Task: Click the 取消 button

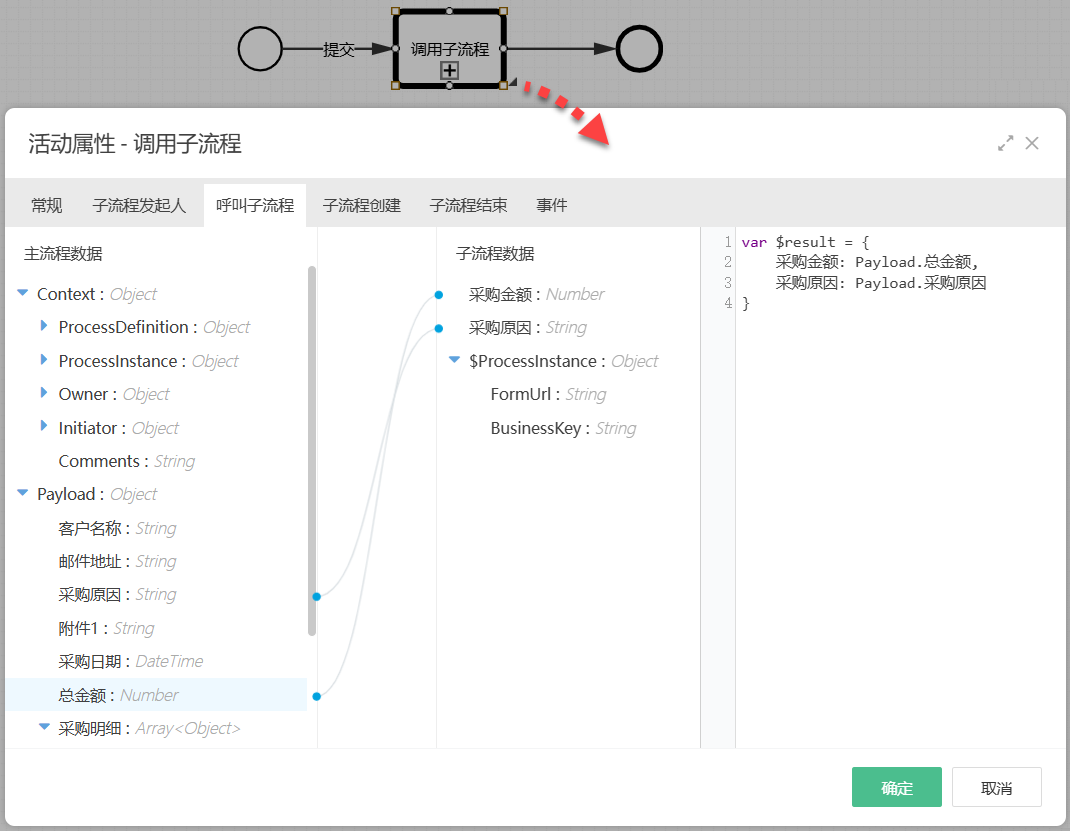Action: pos(996,787)
